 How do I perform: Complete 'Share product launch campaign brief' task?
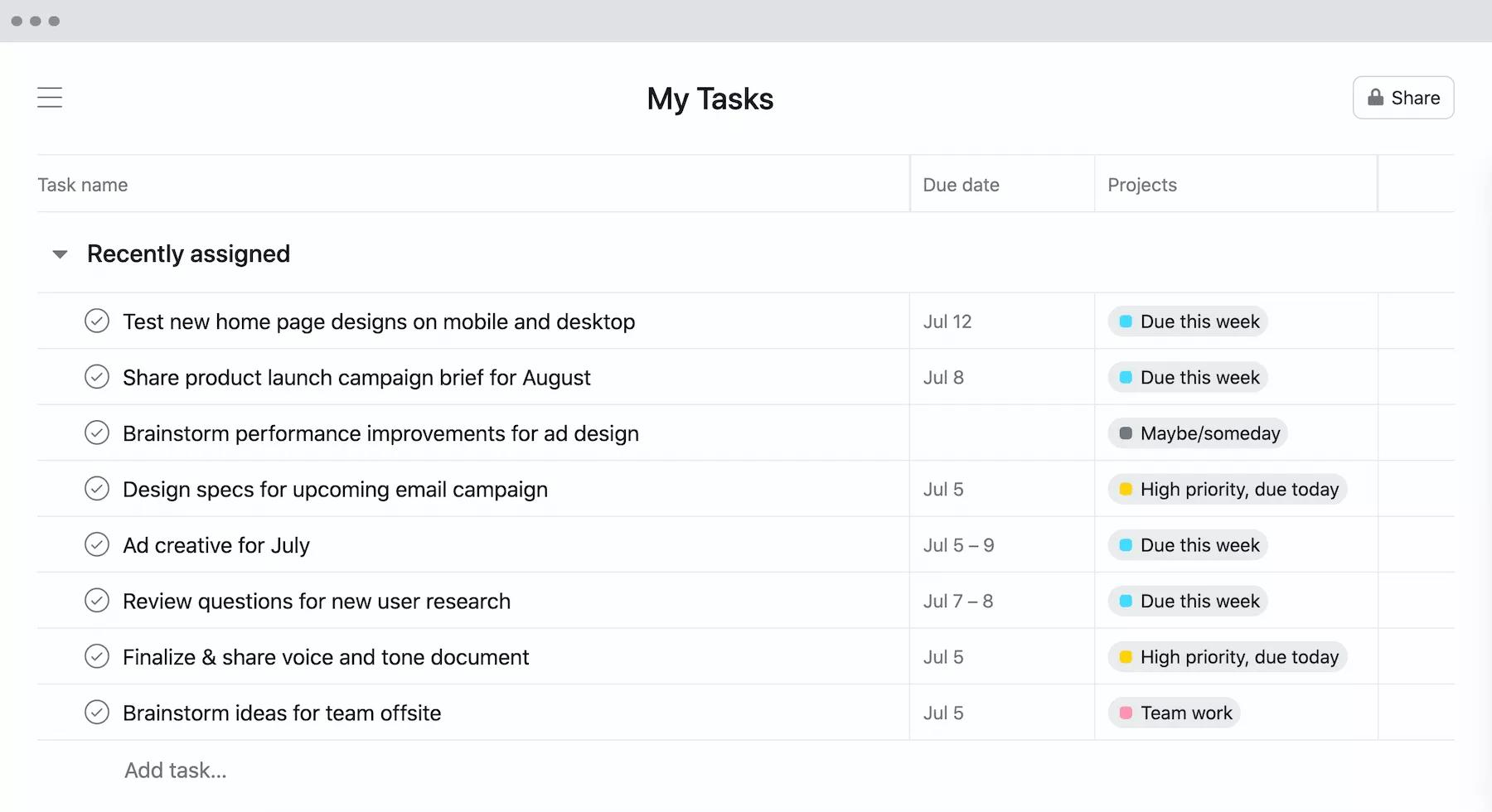(97, 377)
